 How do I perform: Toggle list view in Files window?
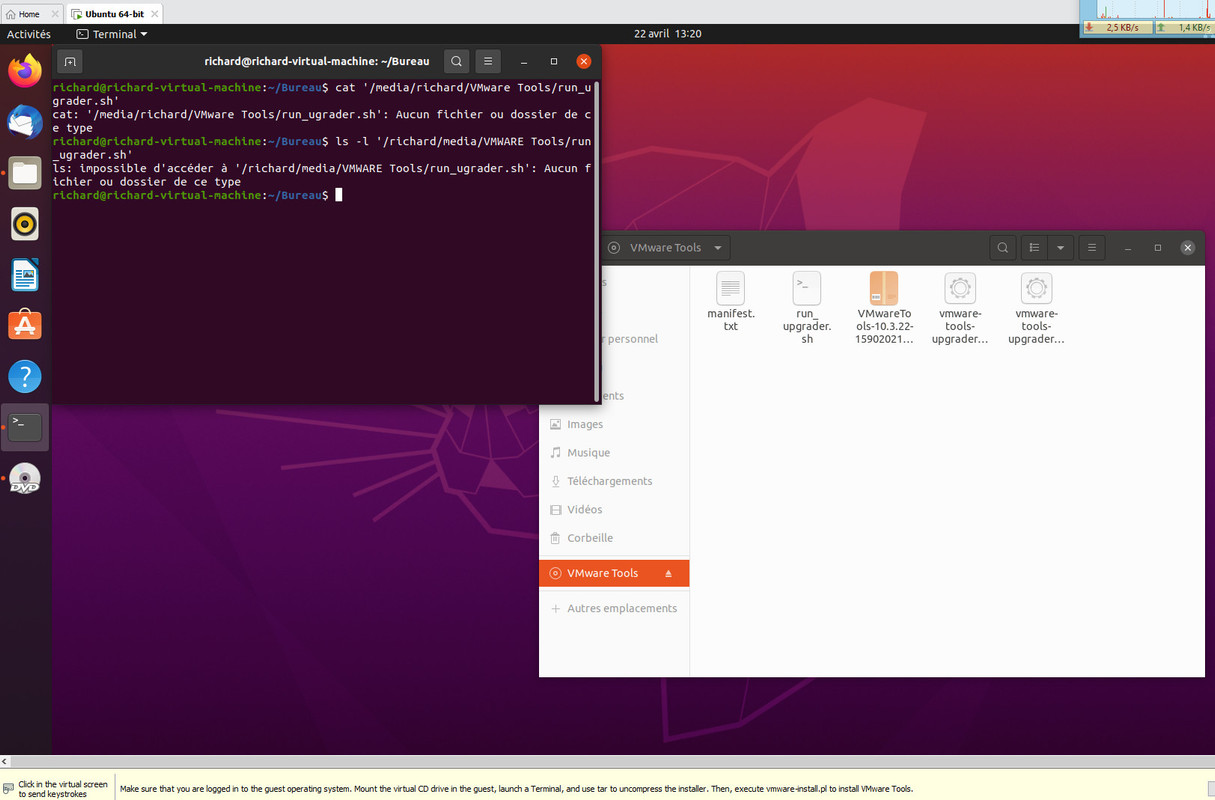point(1035,247)
